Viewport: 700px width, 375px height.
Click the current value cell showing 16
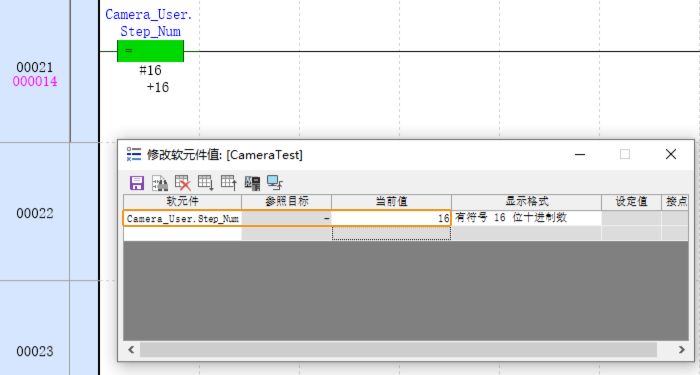click(391, 218)
